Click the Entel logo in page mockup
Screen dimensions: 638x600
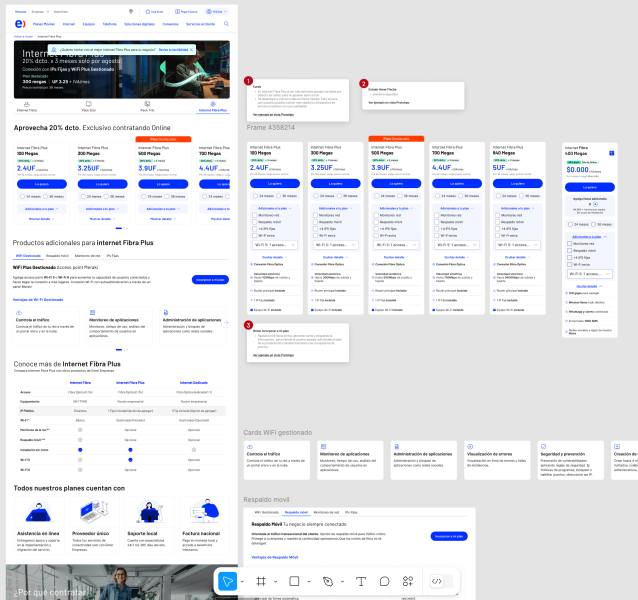[x=20, y=24]
